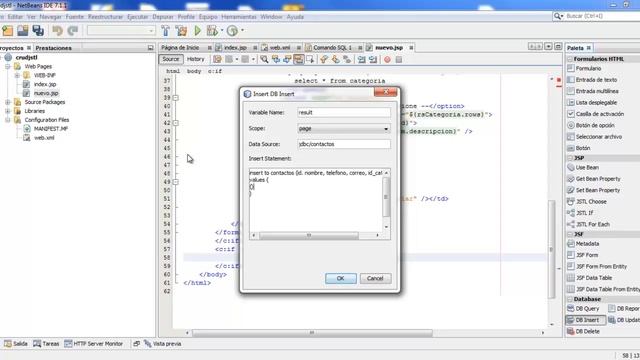Click inside the Insert Statement textarea
Viewport: 640px width, 360px height.
pyautogui.click(x=316, y=200)
